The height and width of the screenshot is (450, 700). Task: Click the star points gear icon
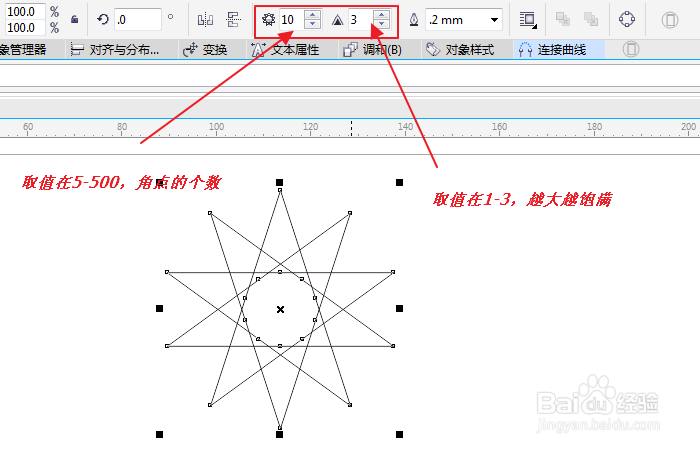coord(268,20)
